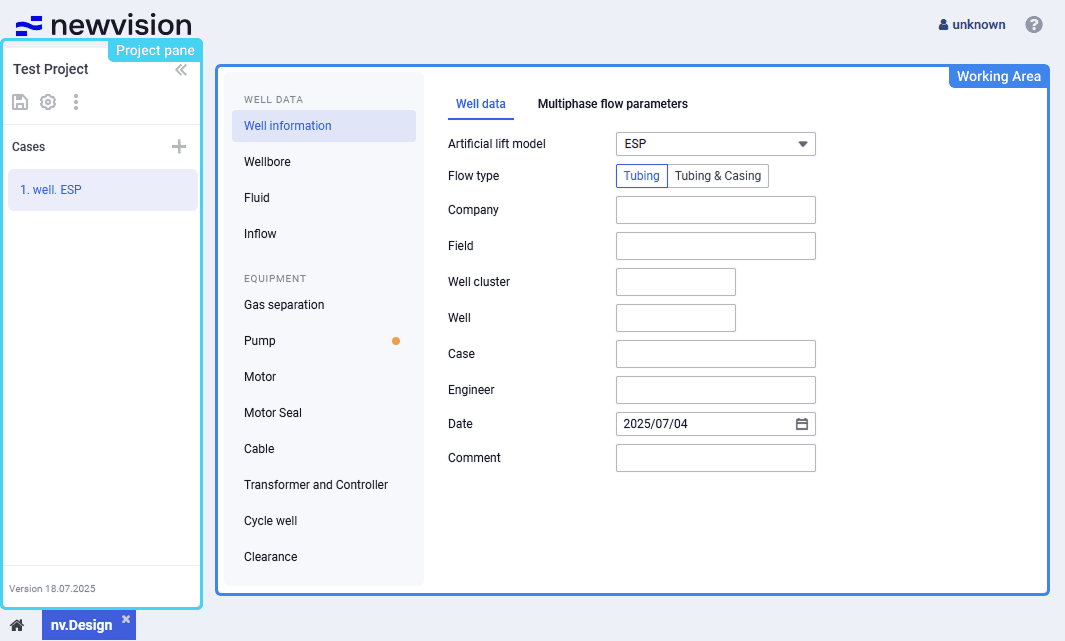Open the help question mark icon
The image size is (1065, 641).
1034,25
